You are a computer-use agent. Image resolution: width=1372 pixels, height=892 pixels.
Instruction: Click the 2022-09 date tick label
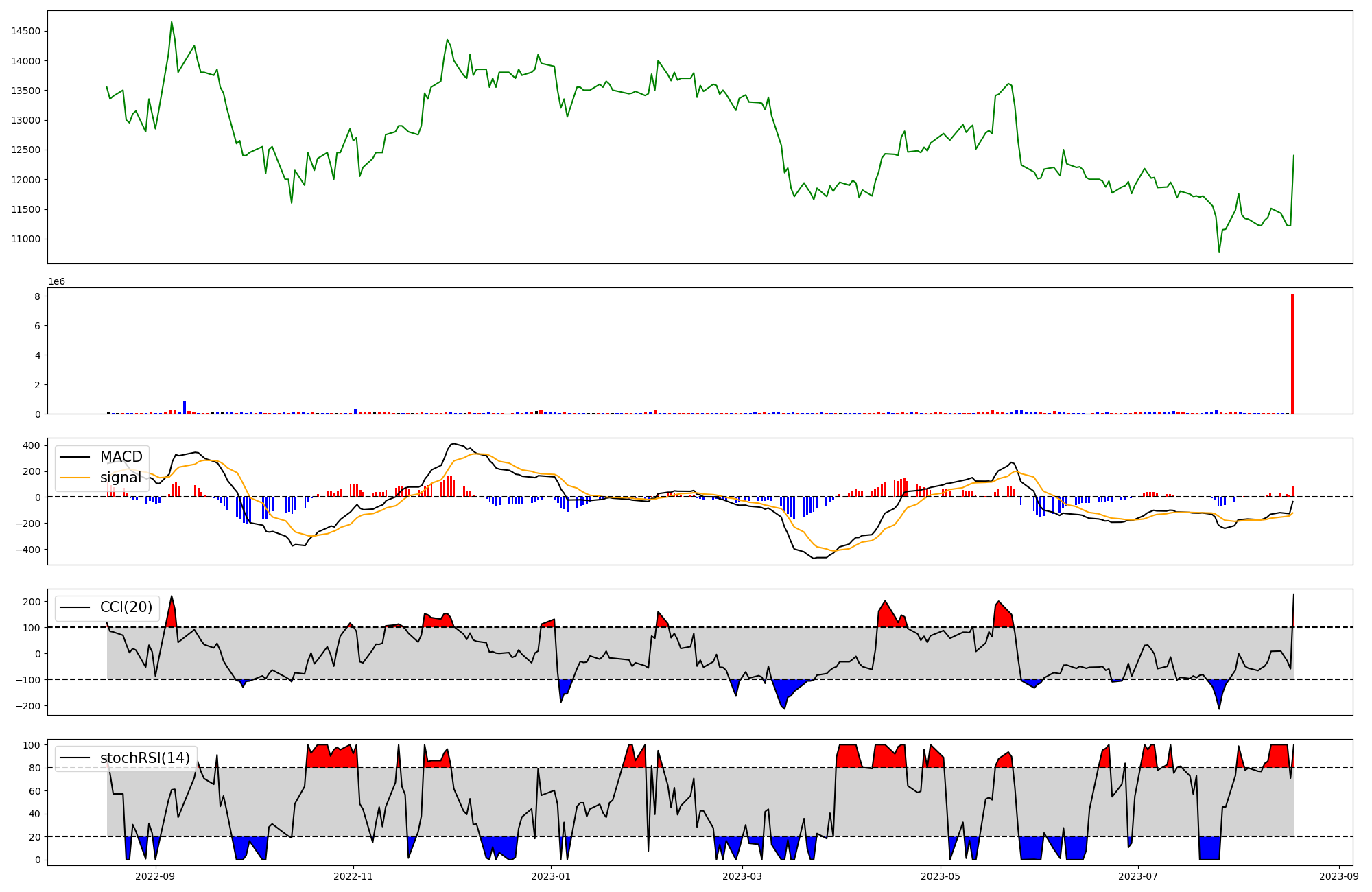155,876
